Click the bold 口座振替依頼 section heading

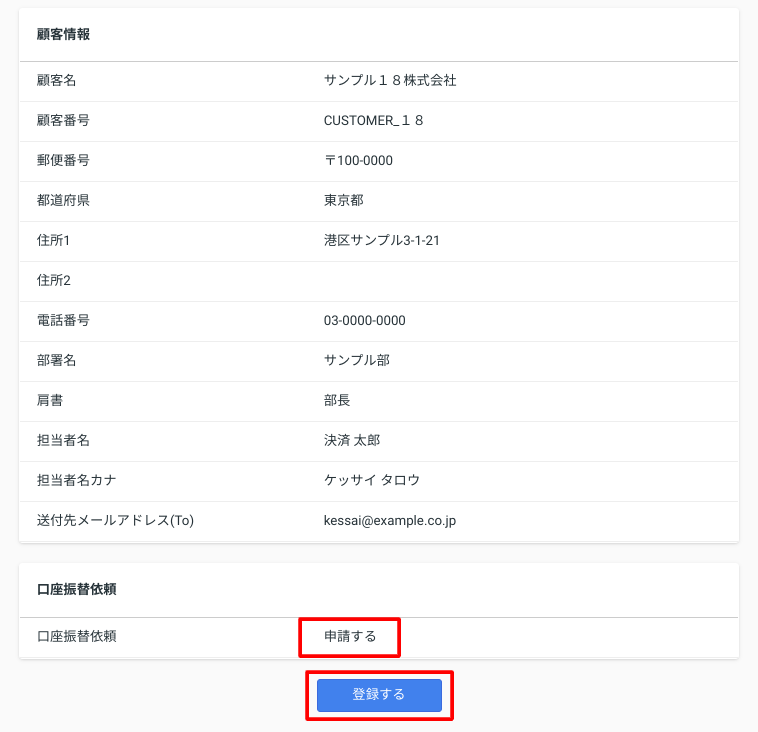click(x=76, y=589)
